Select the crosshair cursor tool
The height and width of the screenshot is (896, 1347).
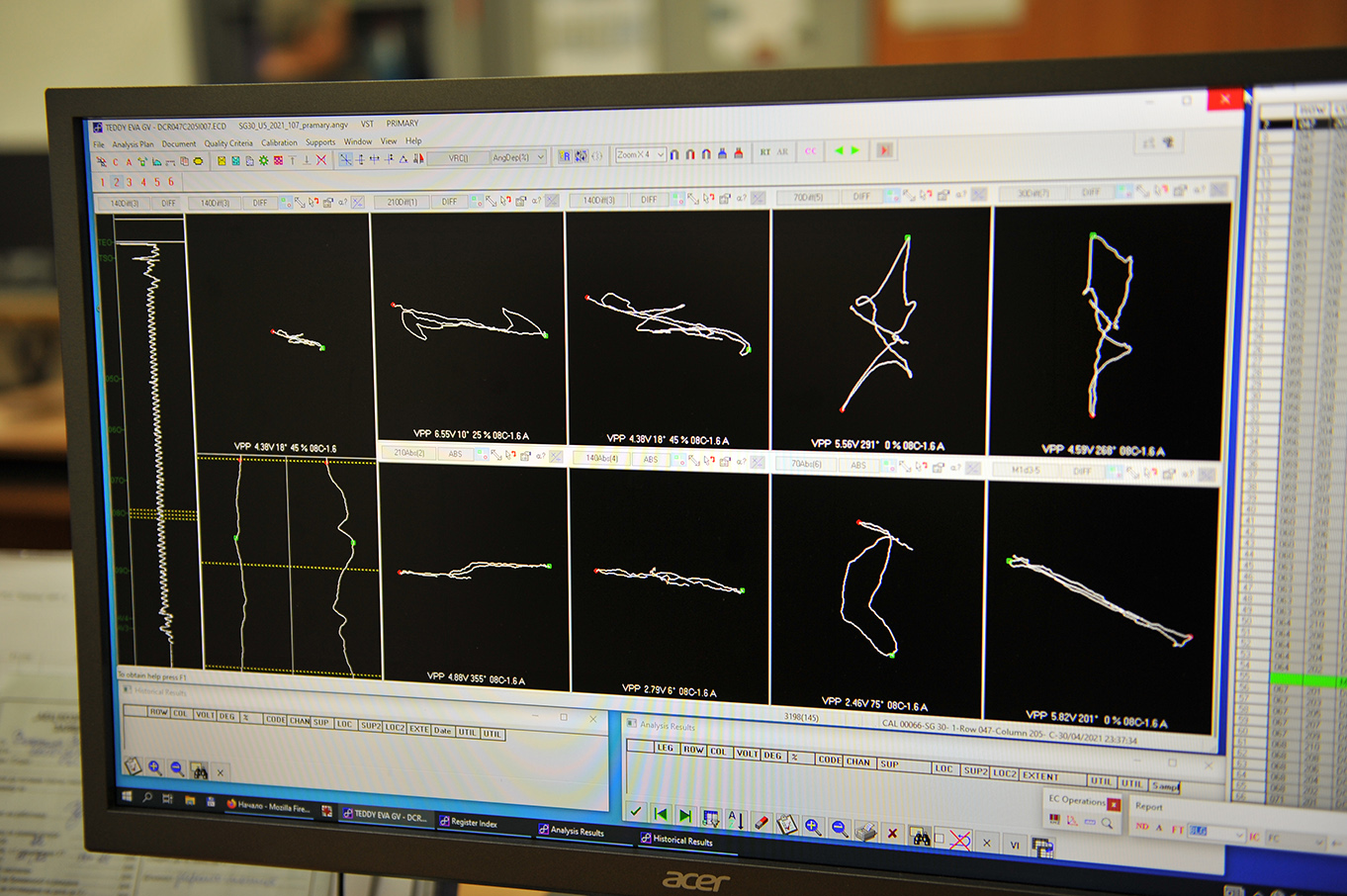click(x=345, y=160)
